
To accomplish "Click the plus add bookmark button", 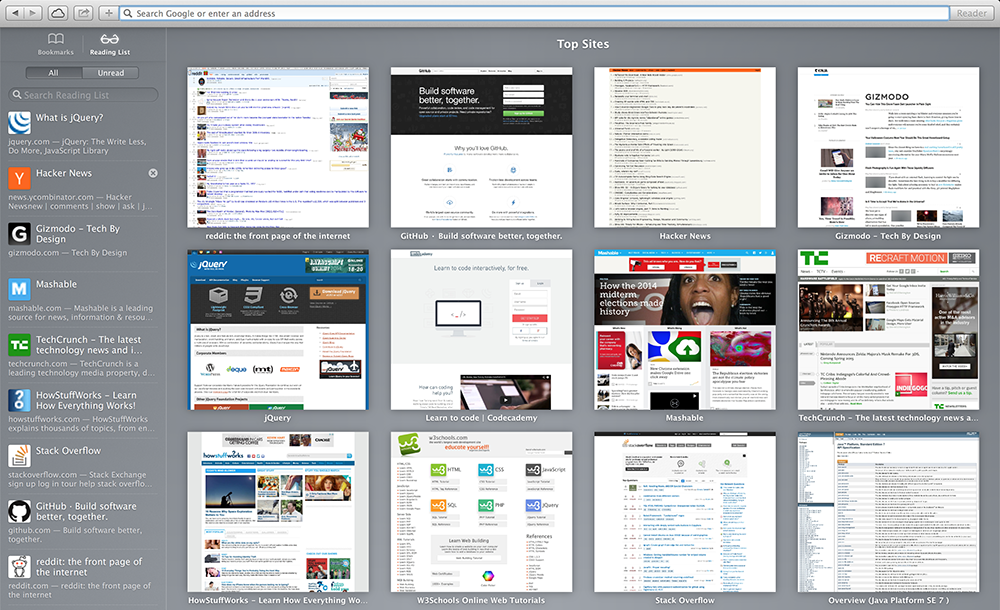I will coord(108,13).
